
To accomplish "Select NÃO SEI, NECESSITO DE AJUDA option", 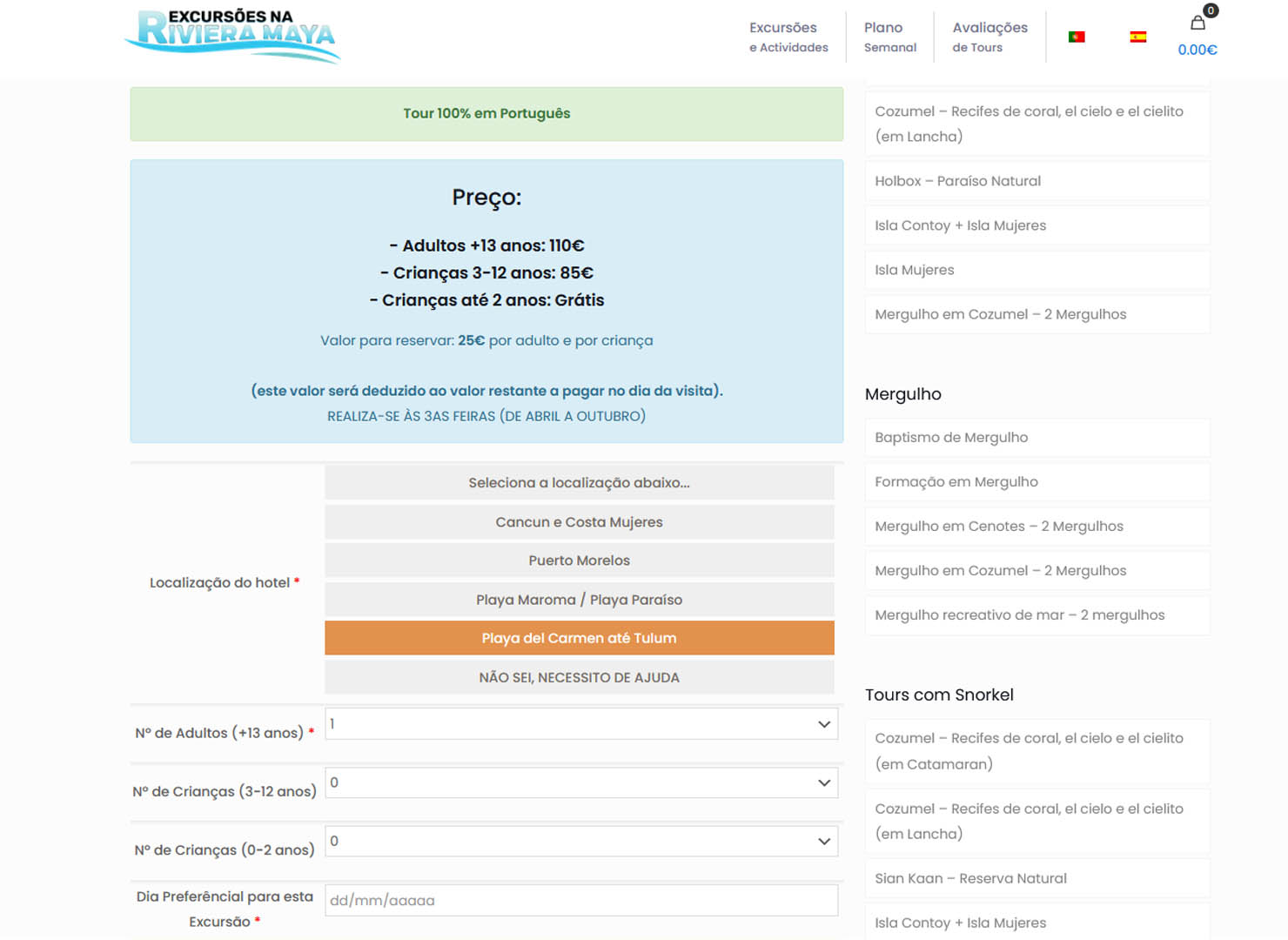I will (x=579, y=677).
